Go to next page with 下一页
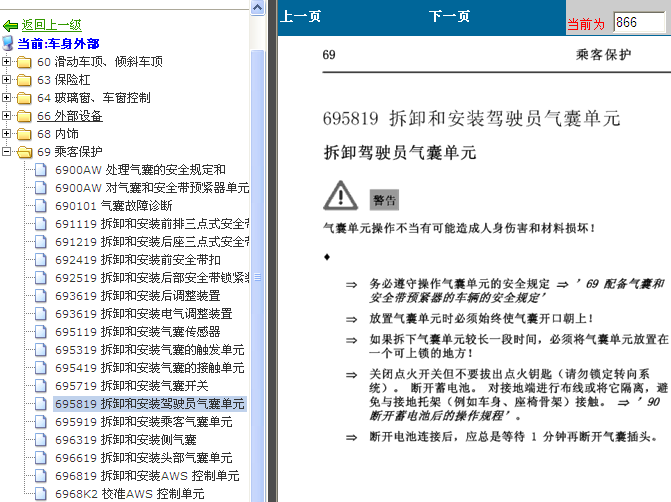The height and width of the screenshot is (502, 671). coord(449,17)
